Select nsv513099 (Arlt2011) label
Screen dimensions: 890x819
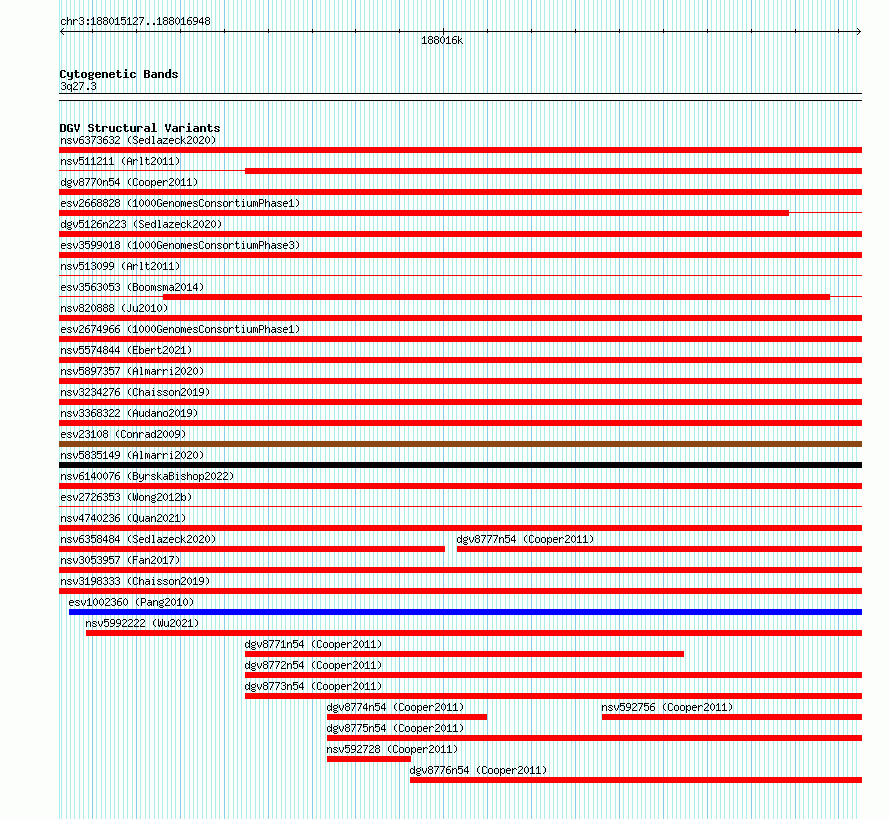tap(120, 266)
